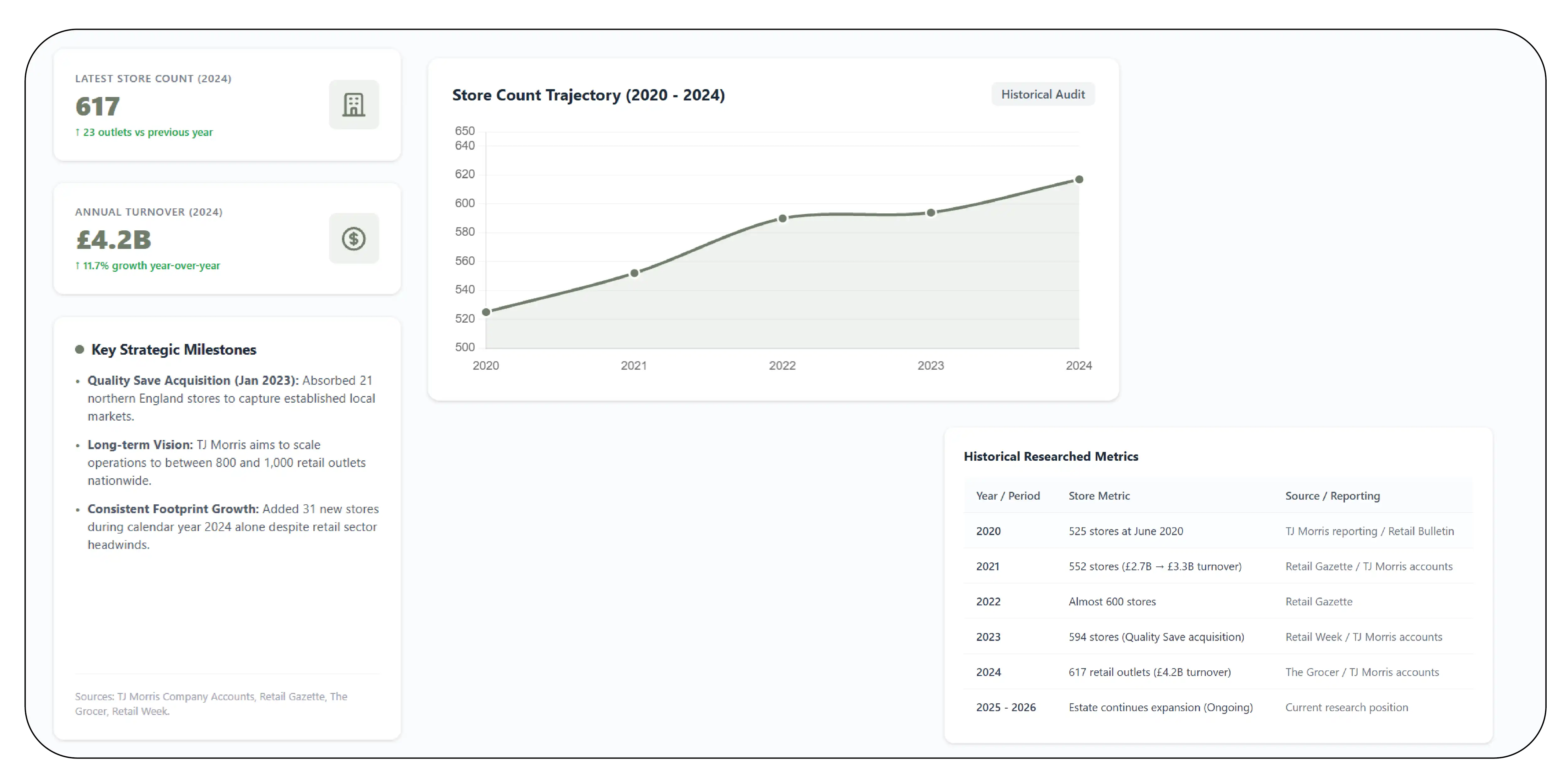Click the 2020 x-axis label on chart
The width and height of the screenshot is (1568, 778).
(x=486, y=366)
